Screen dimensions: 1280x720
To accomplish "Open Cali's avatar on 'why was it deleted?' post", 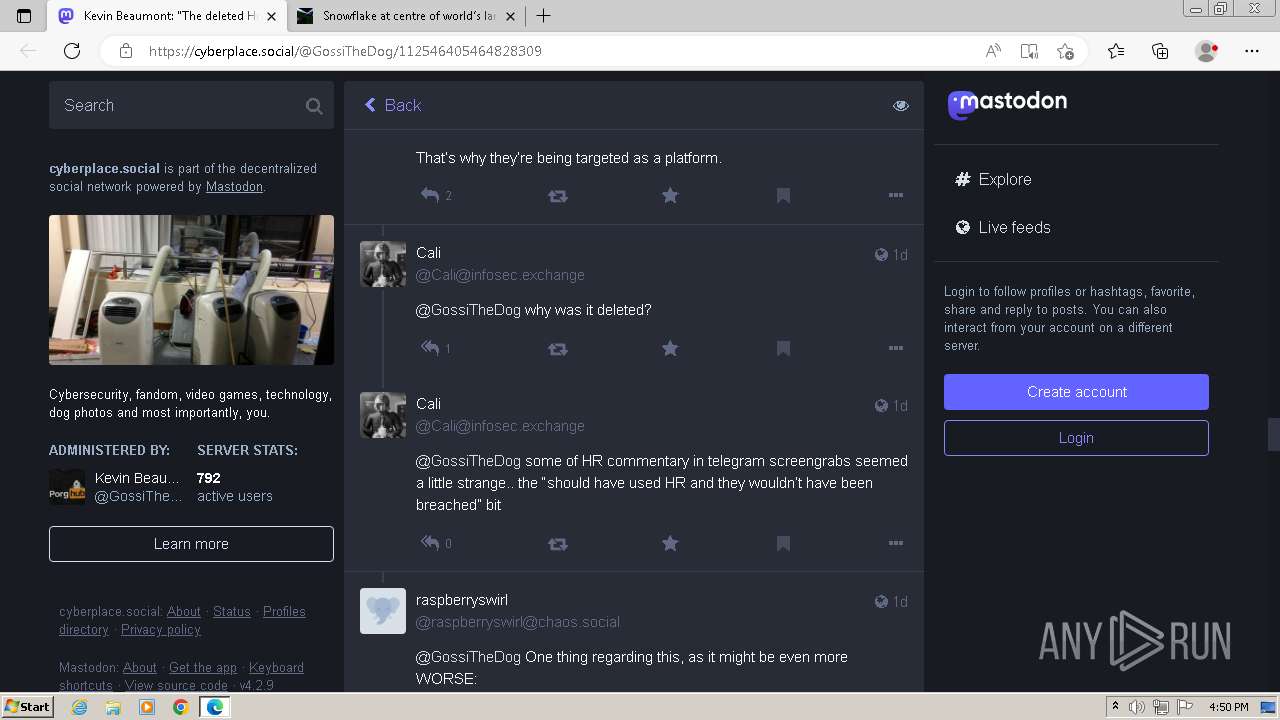I will [x=383, y=264].
